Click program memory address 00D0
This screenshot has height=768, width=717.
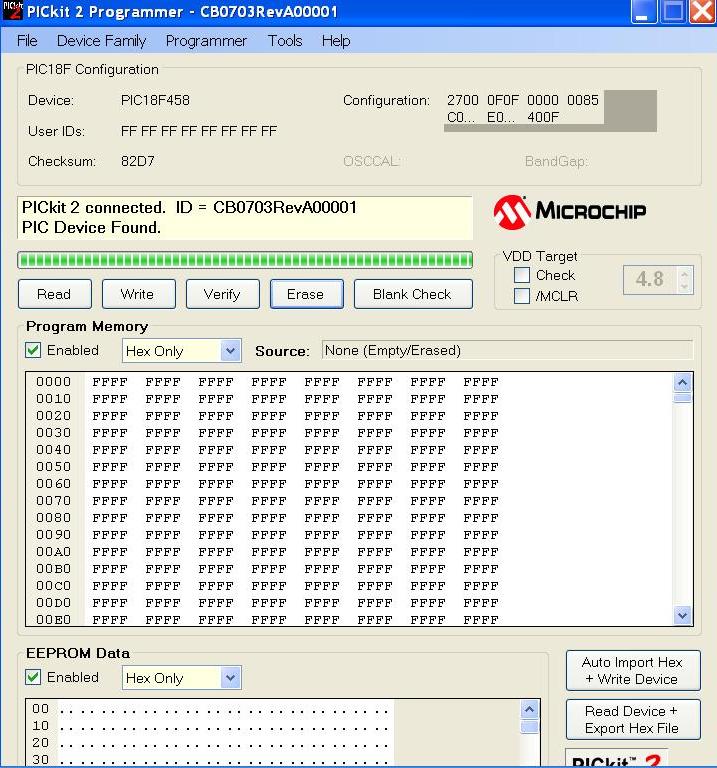pyautogui.click(x=53, y=603)
